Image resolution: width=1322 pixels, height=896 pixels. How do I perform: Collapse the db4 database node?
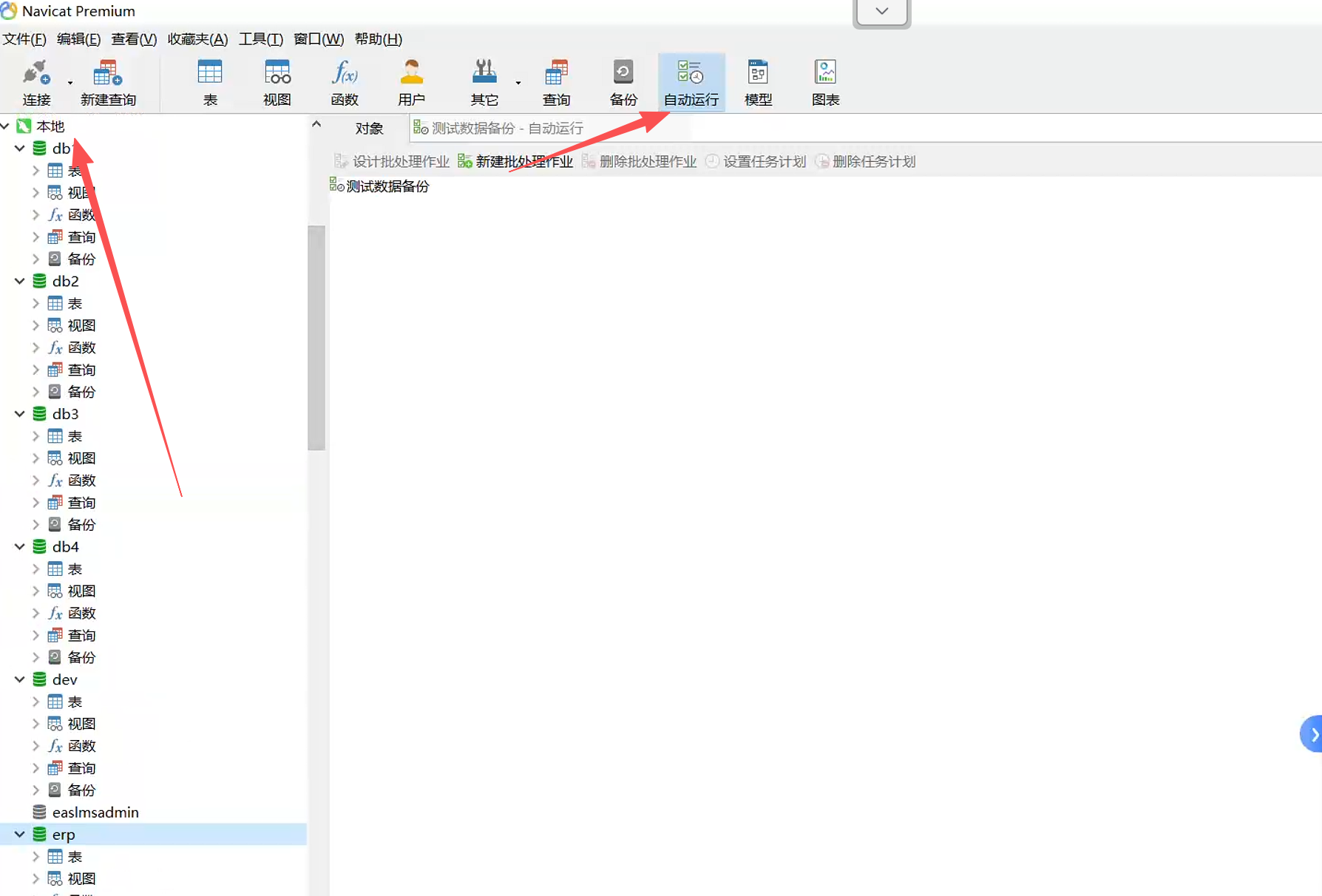(20, 546)
